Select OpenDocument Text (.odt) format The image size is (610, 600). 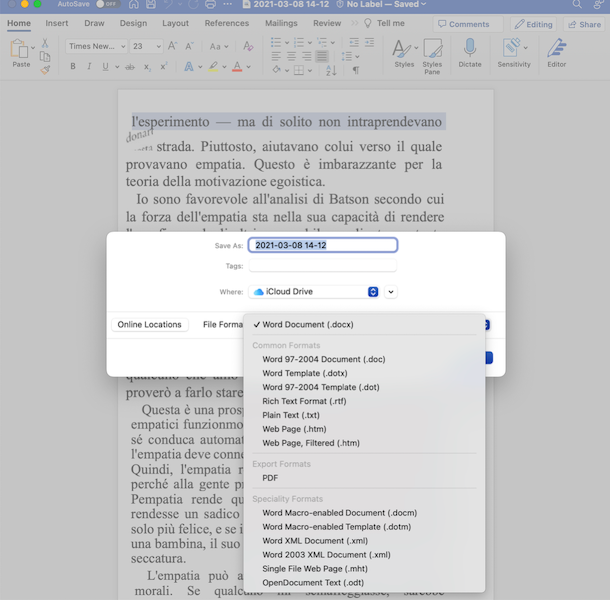coord(313,582)
